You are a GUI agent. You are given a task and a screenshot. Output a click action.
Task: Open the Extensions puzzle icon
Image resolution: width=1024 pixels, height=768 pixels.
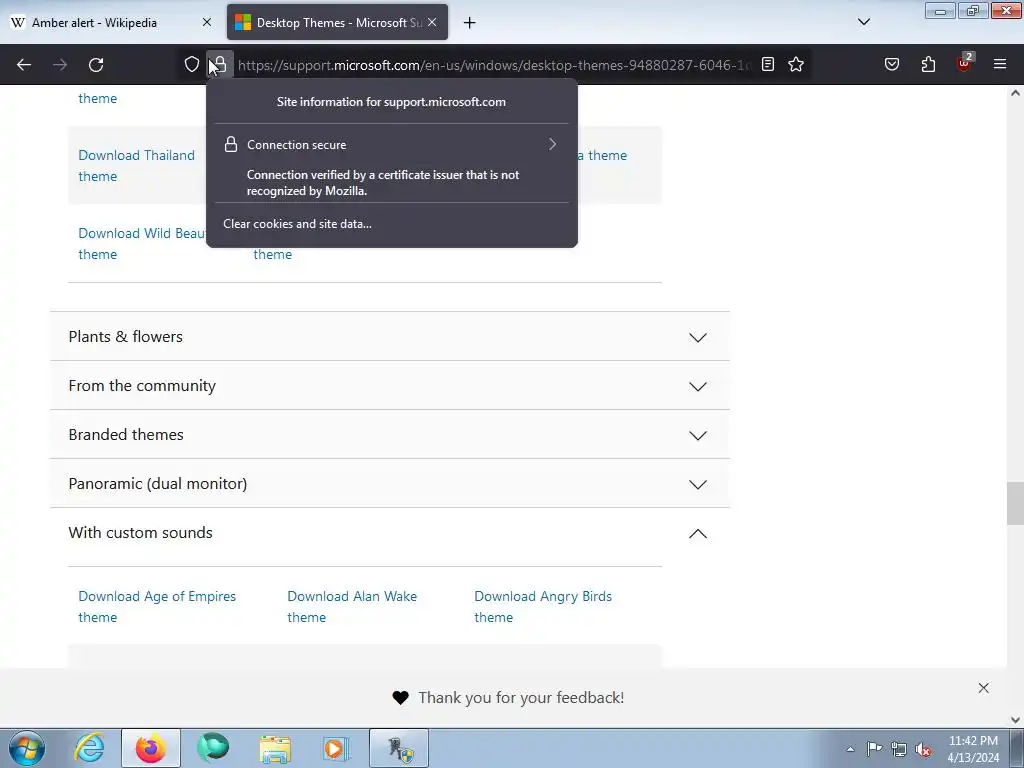point(928,64)
